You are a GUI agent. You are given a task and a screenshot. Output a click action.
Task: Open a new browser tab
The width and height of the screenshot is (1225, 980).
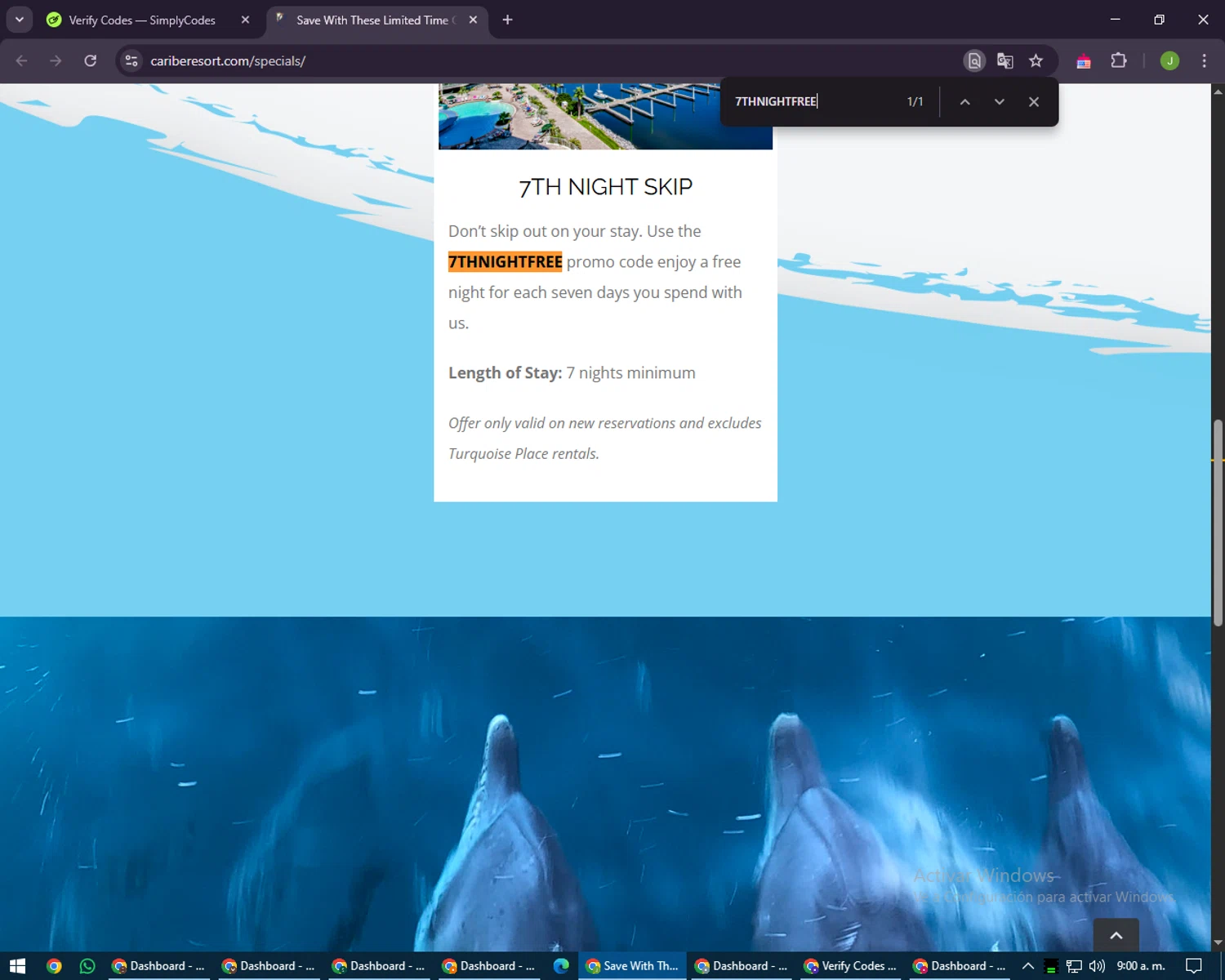coord(507,20)
